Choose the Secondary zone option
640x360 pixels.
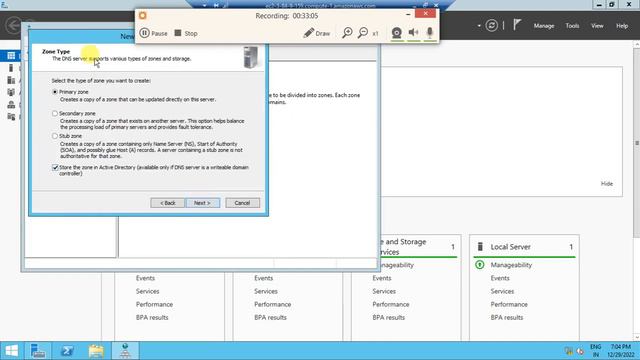55,113
